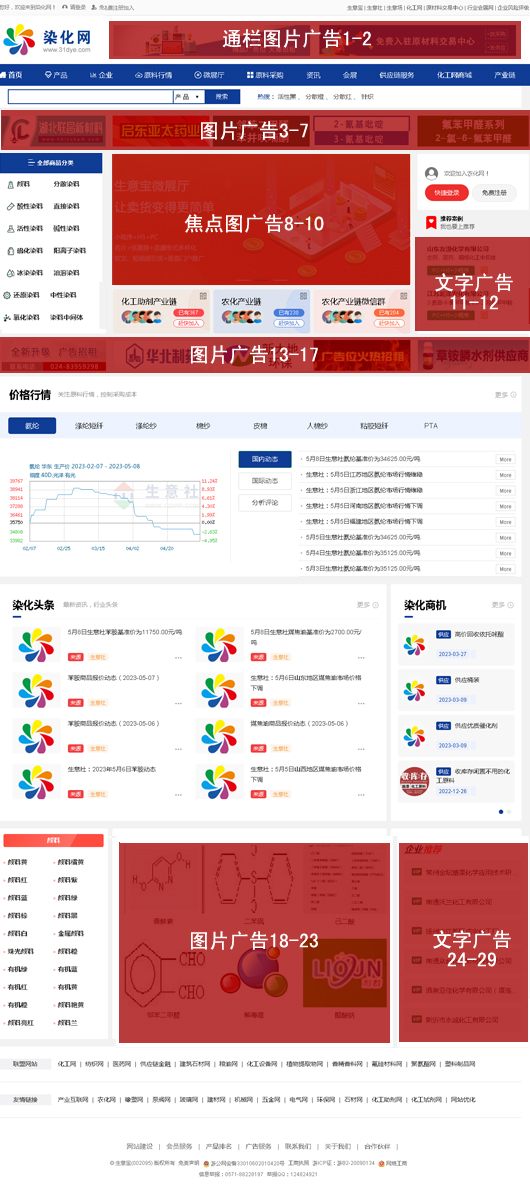Click the icon next to 硫化染料 category
The width and height of the screenshot is (530, 1197).
click(x=9, y=250)
